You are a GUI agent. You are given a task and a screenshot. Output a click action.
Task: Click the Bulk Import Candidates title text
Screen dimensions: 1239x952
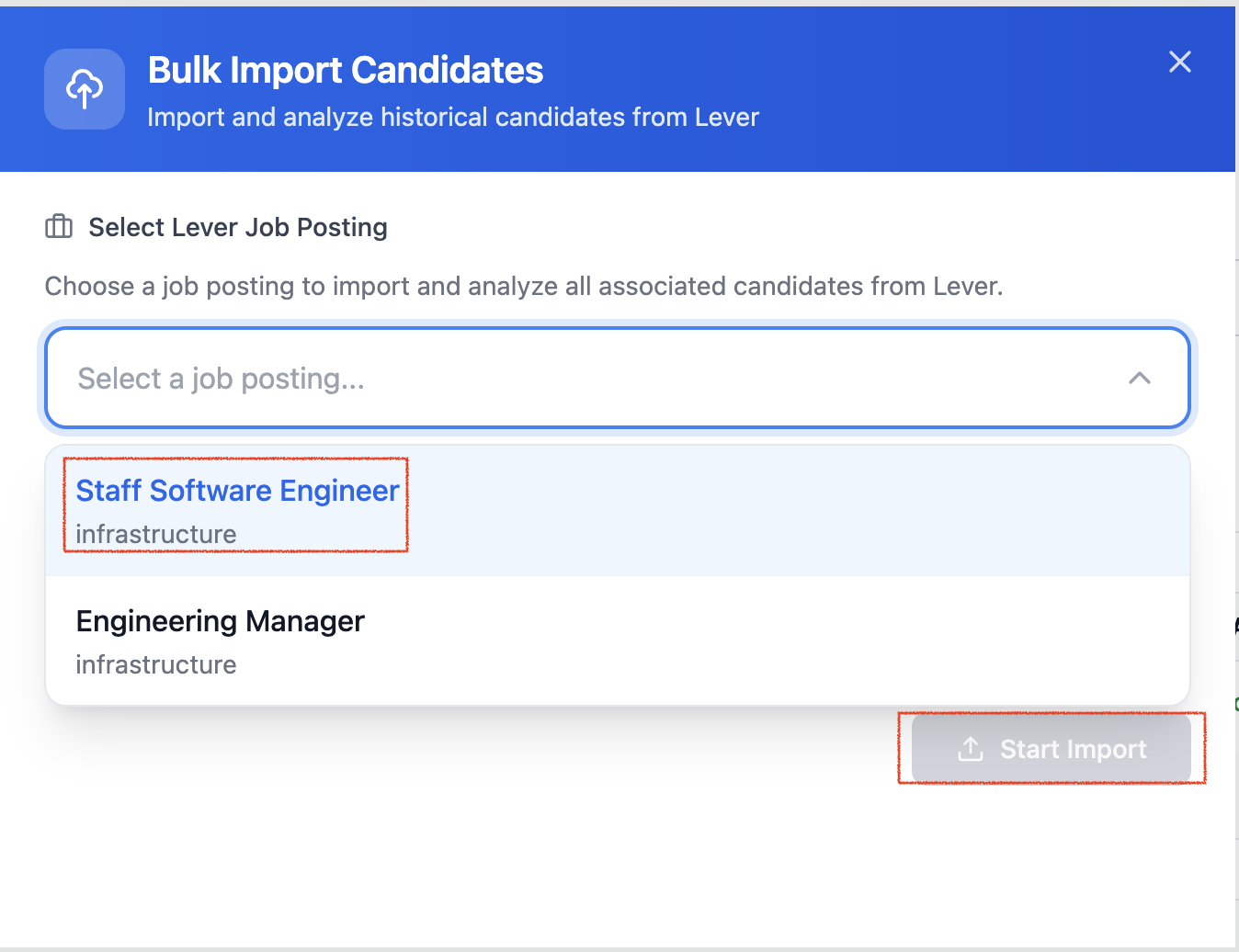tap(346, 69)
